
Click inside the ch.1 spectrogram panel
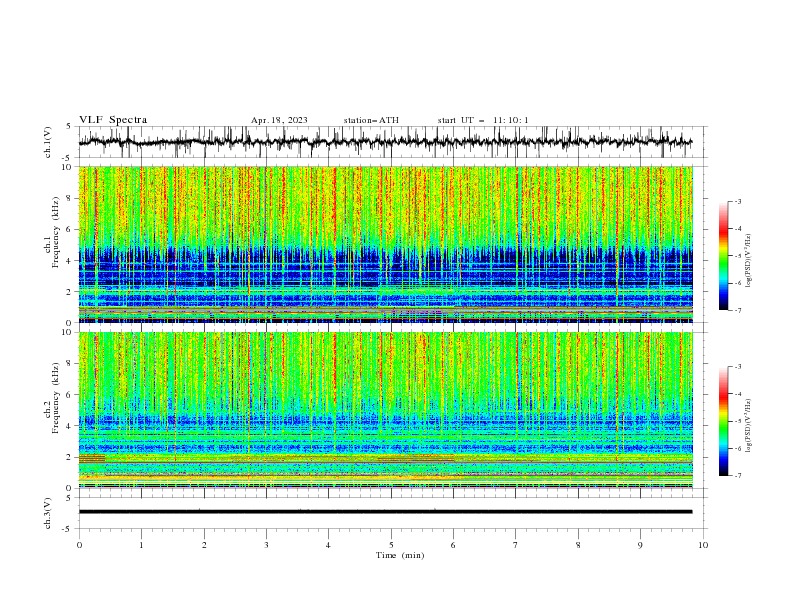pyautogui.click(x=385, y=244)
